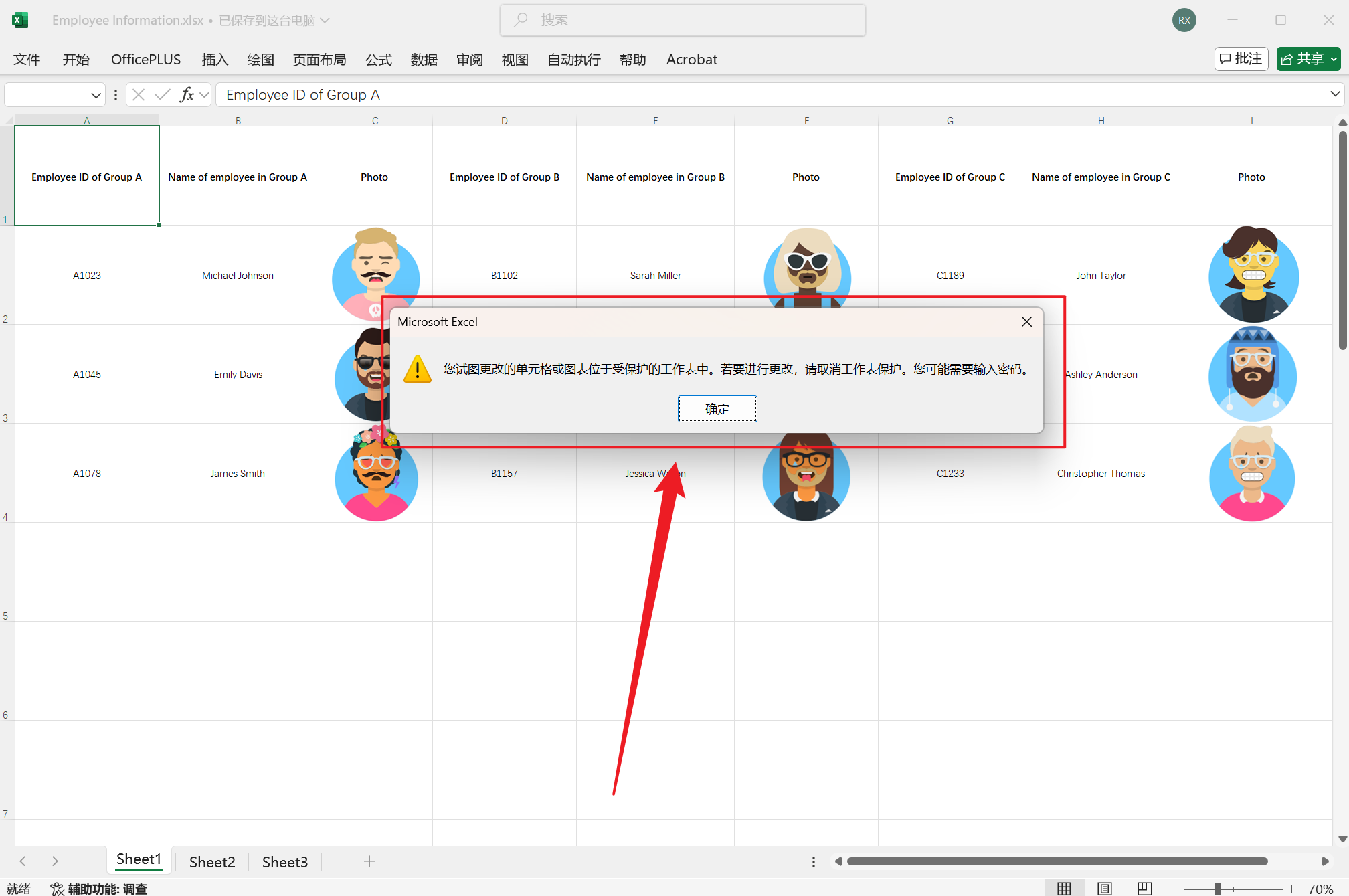Switch to Sheet2 tab
1349x896 pixels.
click(211, 861)
